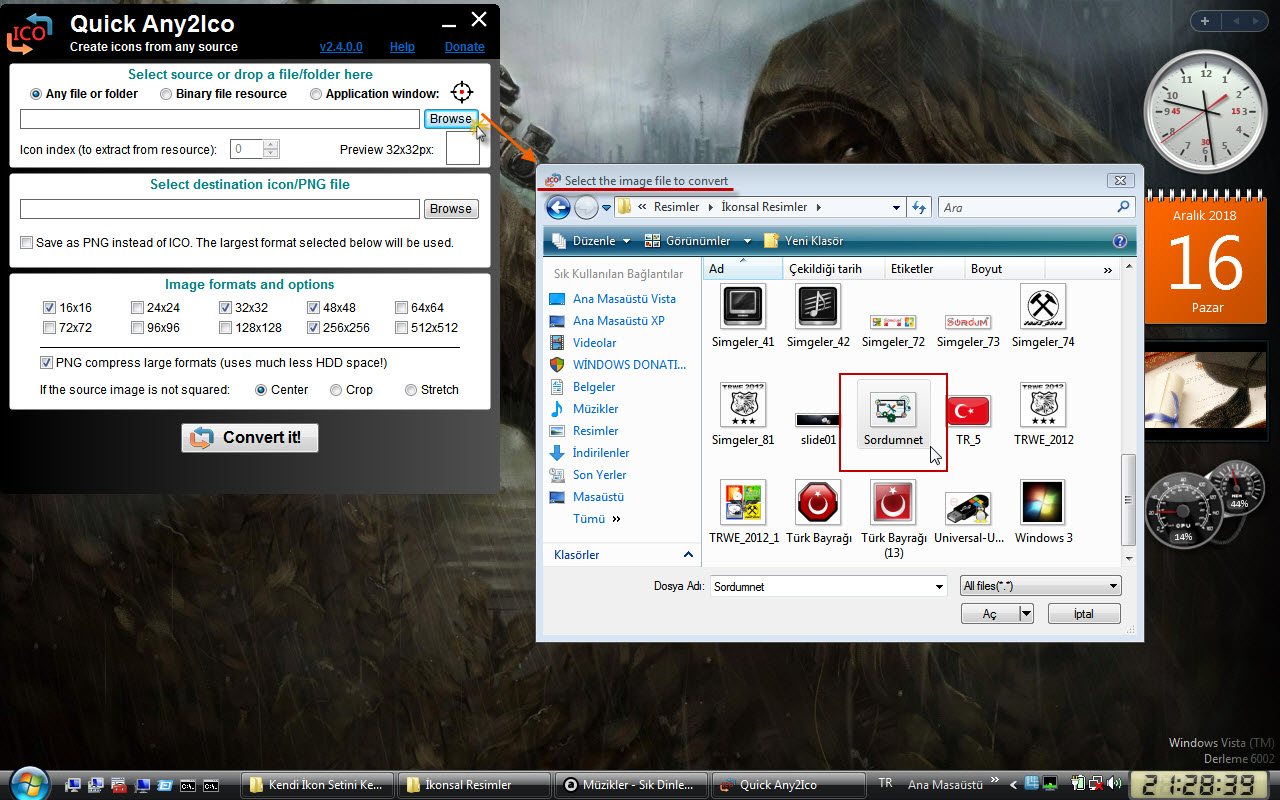Viewport: 1280px width, 800px height.
Task: Click the destination Browse button
Action: pyautogui.click(x=451, y=209)
